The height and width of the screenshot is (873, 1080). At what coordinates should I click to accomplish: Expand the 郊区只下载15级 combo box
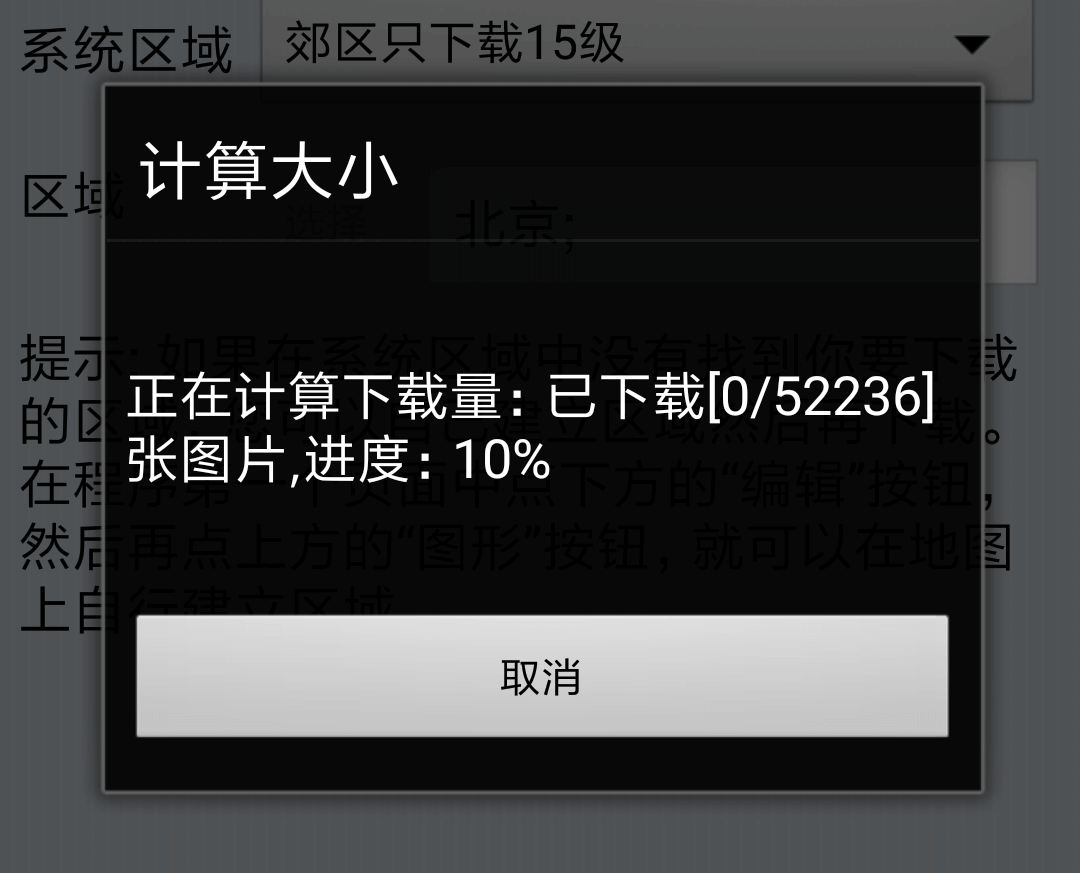pos(647,47)
